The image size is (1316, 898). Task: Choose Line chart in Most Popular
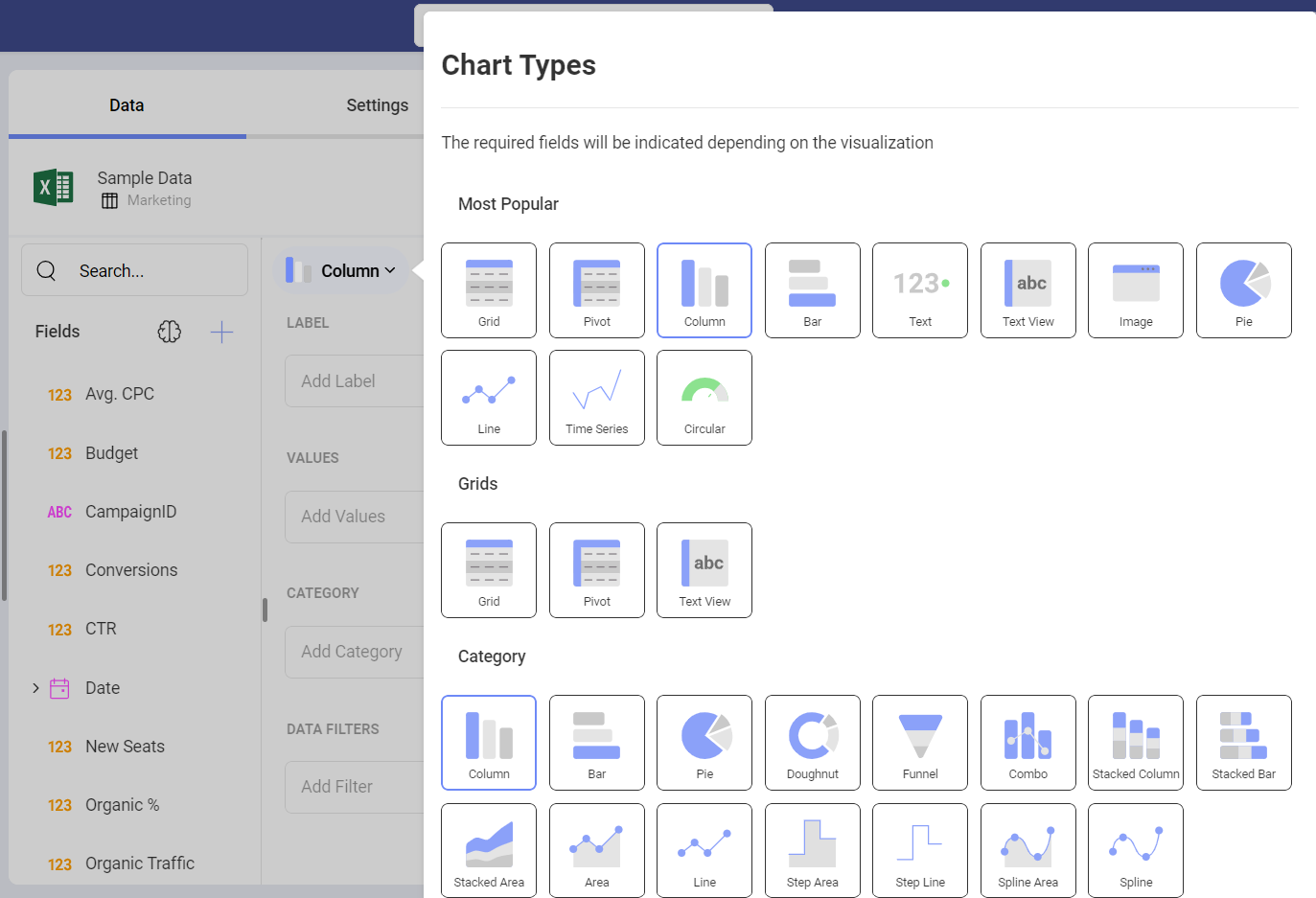click(489, 398)
